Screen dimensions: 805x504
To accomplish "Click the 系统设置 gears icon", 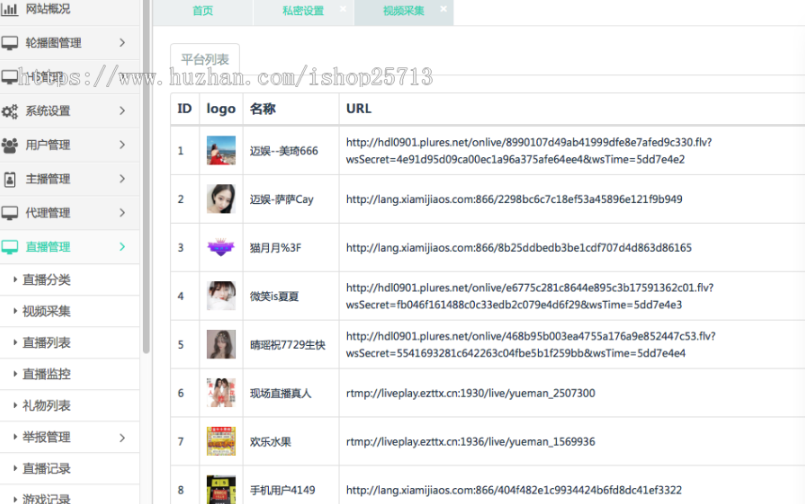I will coord(9,111).
